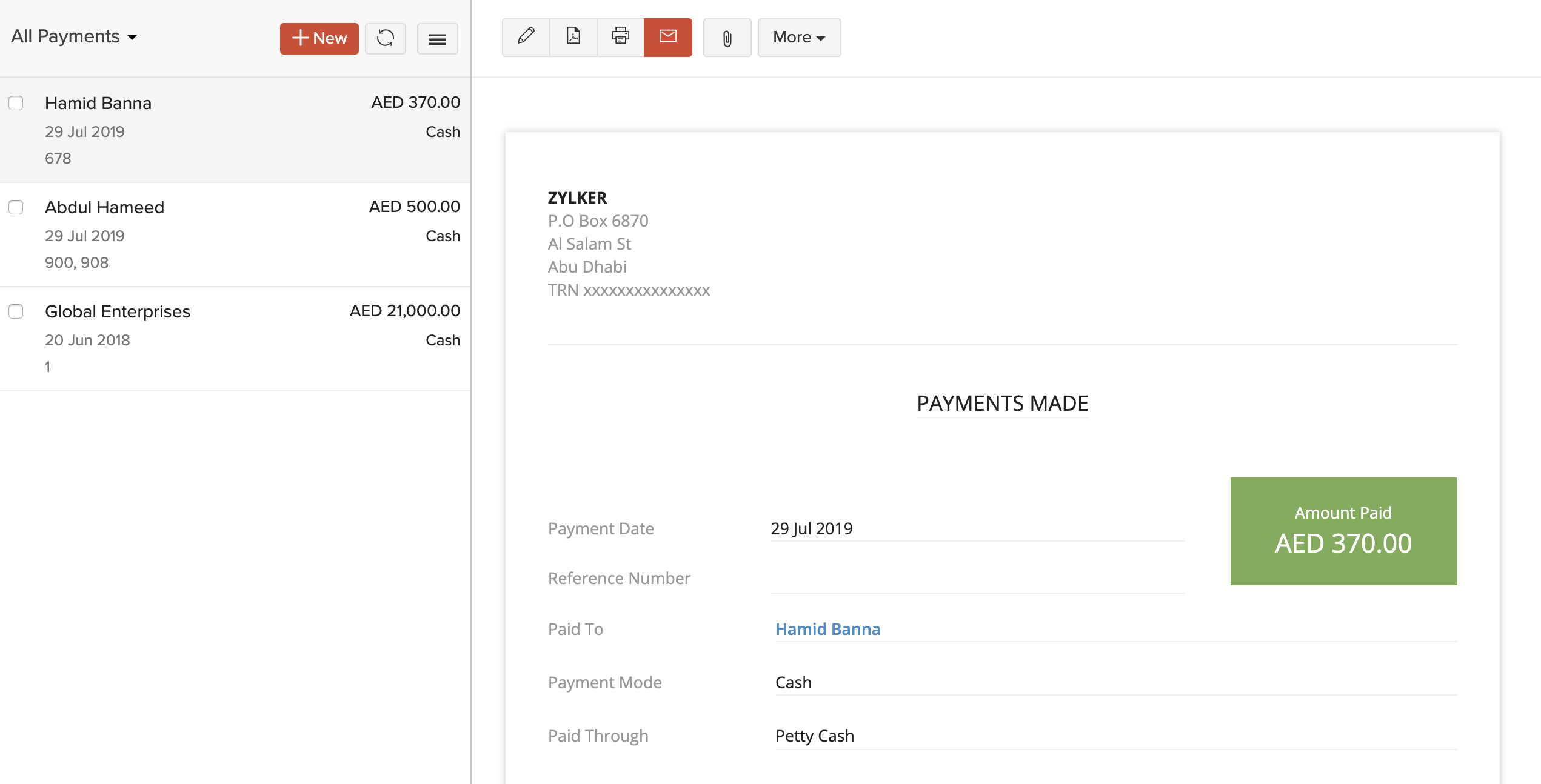Click the green Amount Paid box
This screenshot has width=1541, height=784.
click(1343, 531)
